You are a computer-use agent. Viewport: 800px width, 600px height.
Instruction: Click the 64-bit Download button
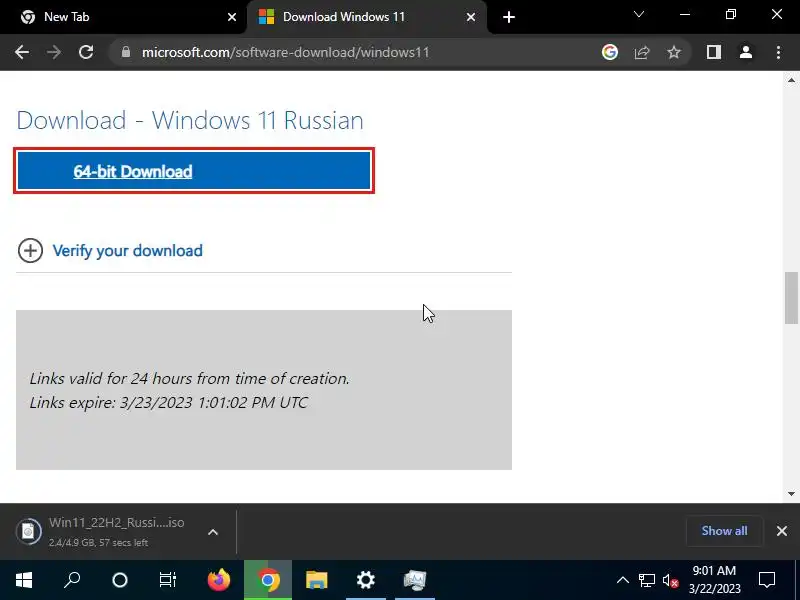click(194, 171)
